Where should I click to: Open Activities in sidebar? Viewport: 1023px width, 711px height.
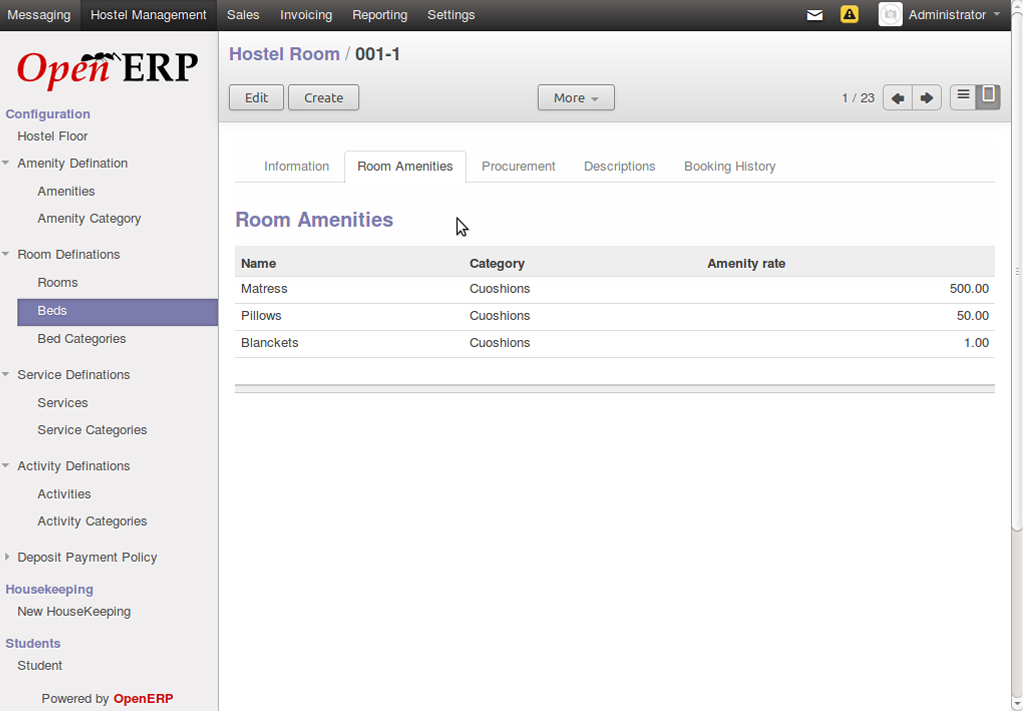click(x=64, y=494)
